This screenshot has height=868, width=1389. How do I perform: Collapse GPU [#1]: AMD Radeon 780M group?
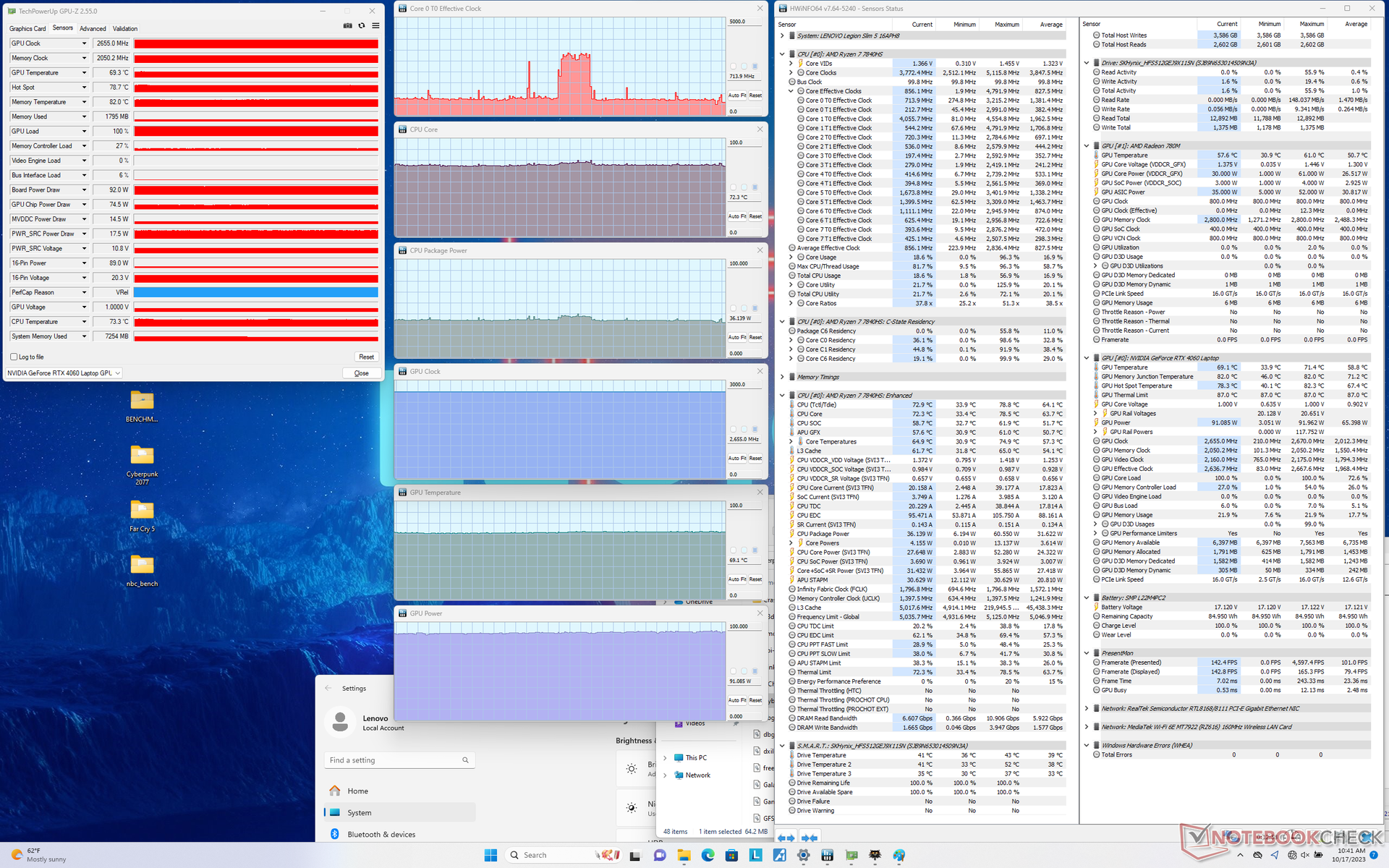(x=1087, y=146)
